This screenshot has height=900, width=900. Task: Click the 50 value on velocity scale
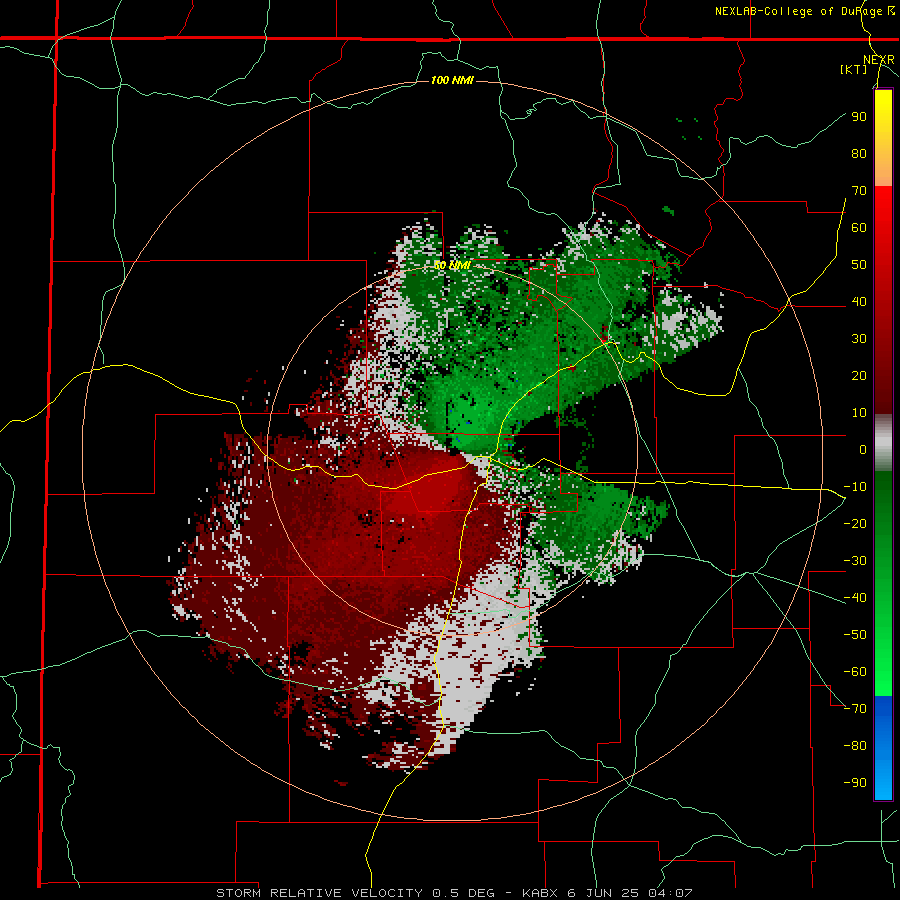click(x=859, y=265)
